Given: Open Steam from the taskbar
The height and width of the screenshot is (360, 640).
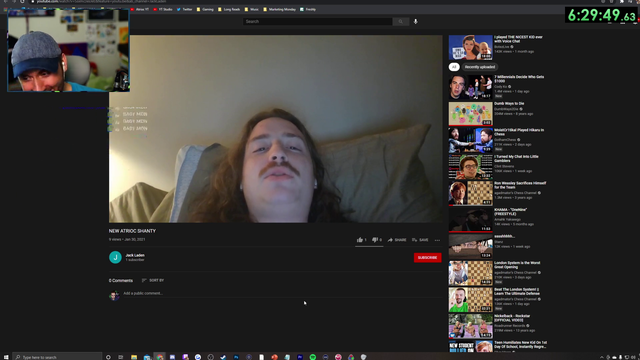Looking at the screenshot, I should click(223, 357).
